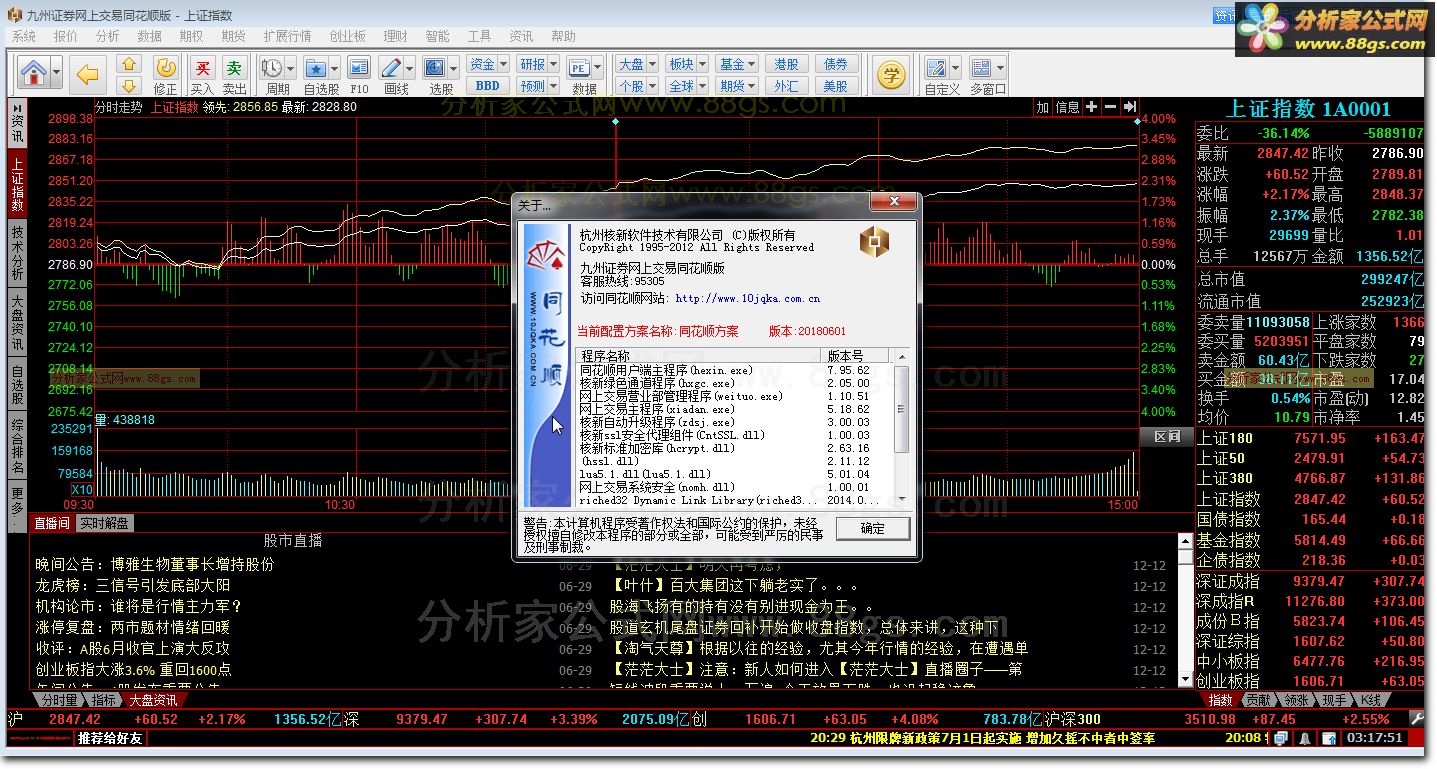Click the program list scroll-up arrow
The height and width of the screenshot is (769, 1437).
pyautogui.click(x=902, y=357)
